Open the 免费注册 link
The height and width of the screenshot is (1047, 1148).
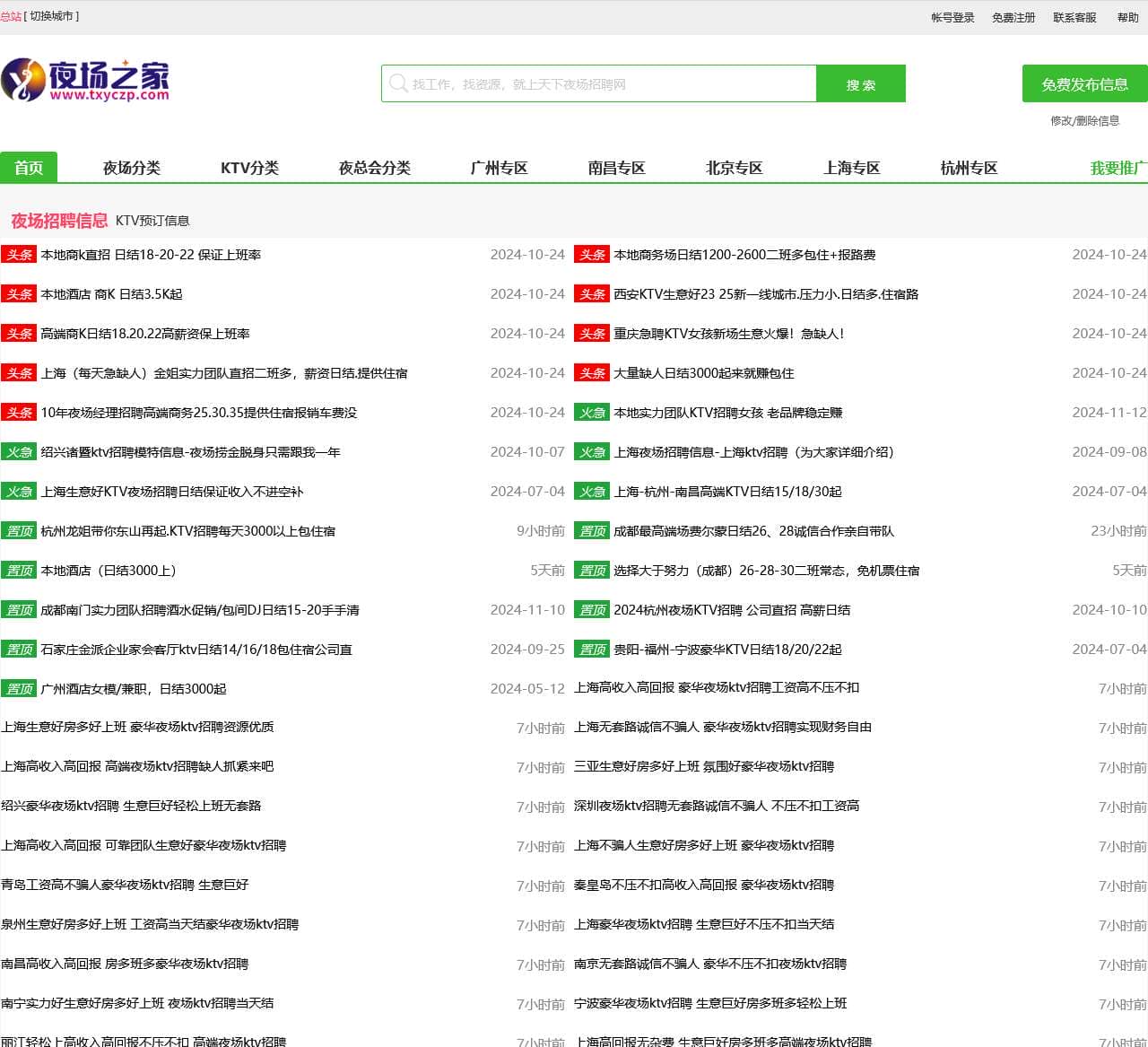(x=1013, y=17)
